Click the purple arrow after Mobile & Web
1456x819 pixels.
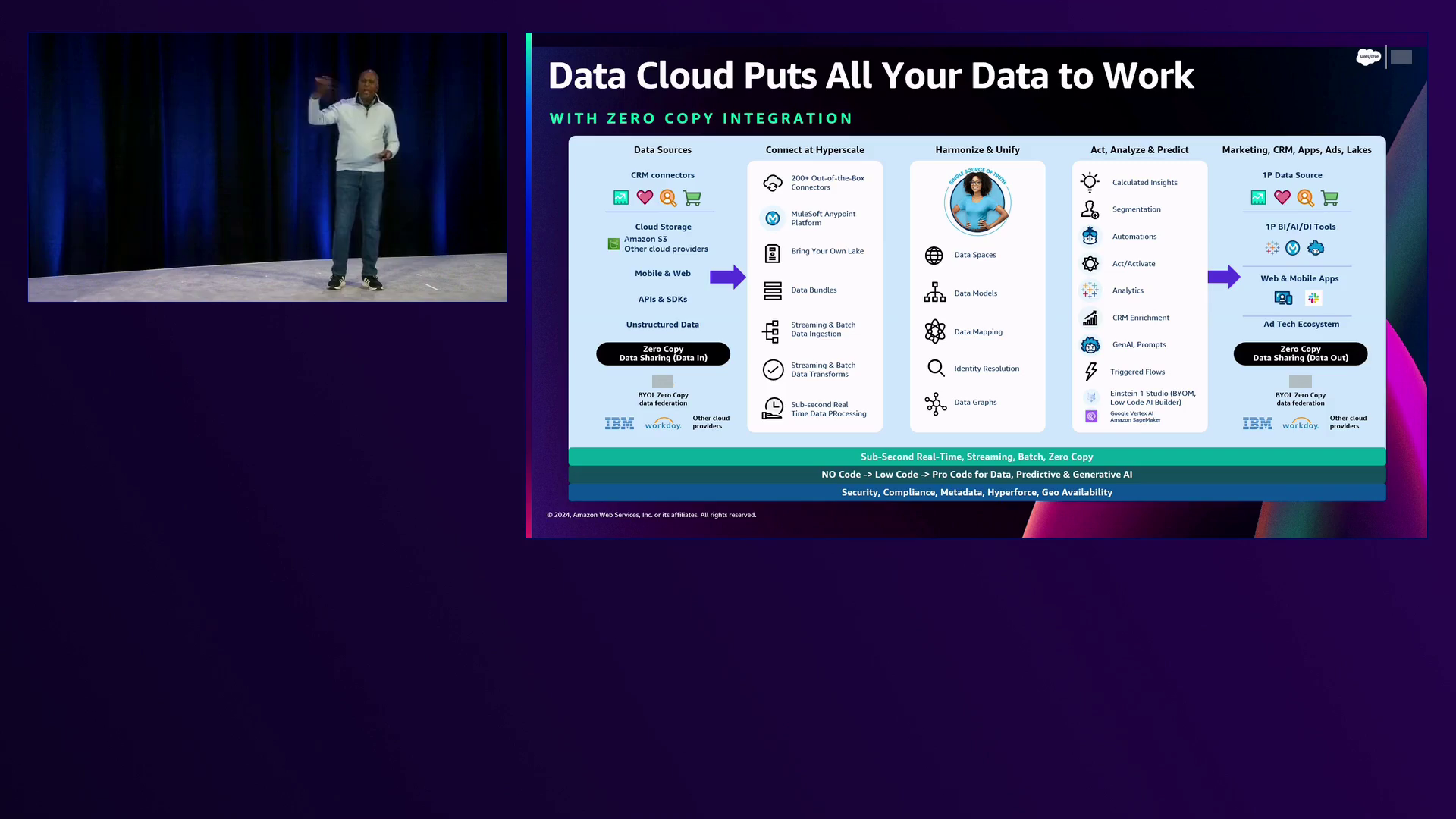point(727,277)
